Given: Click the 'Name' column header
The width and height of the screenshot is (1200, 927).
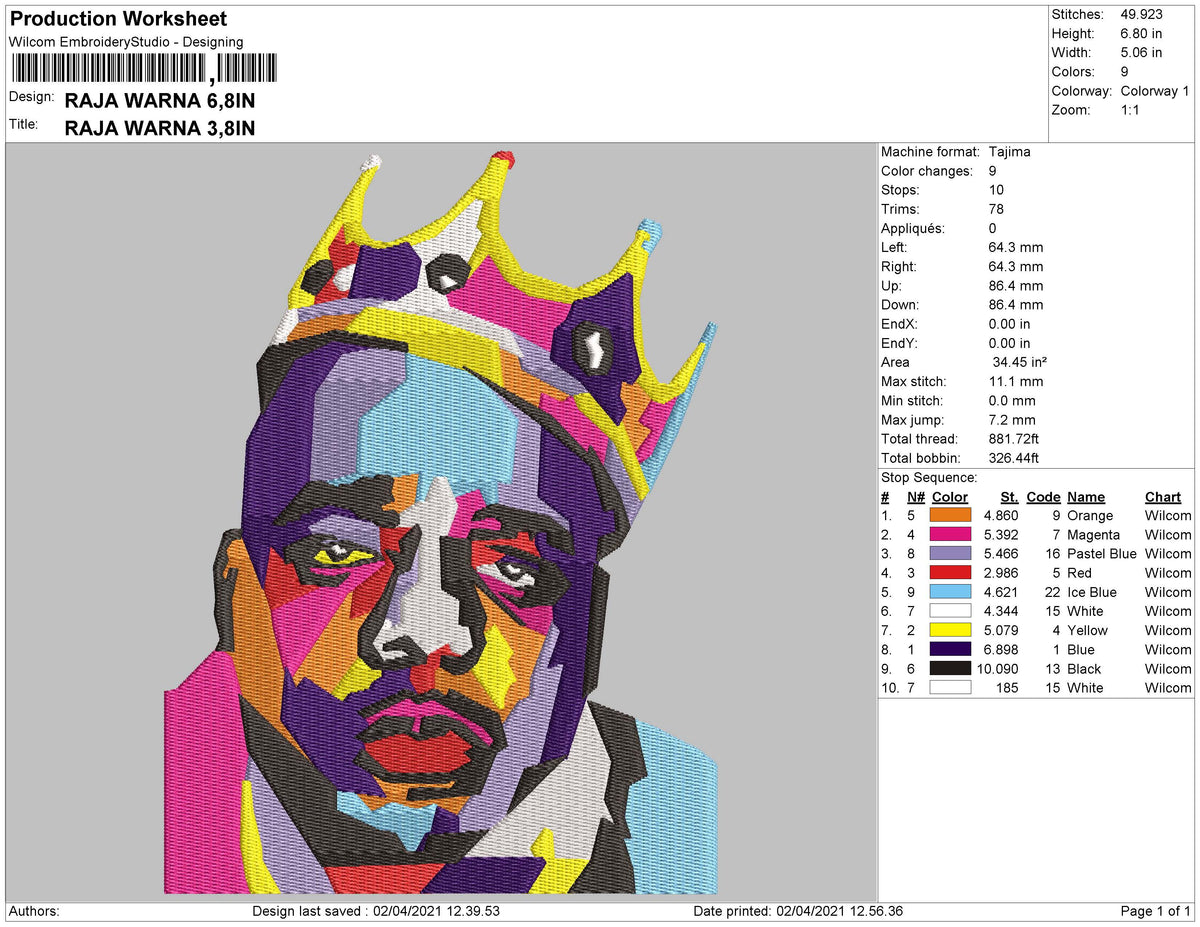Looking at the screenshot, I should (x=1086, y=497).
